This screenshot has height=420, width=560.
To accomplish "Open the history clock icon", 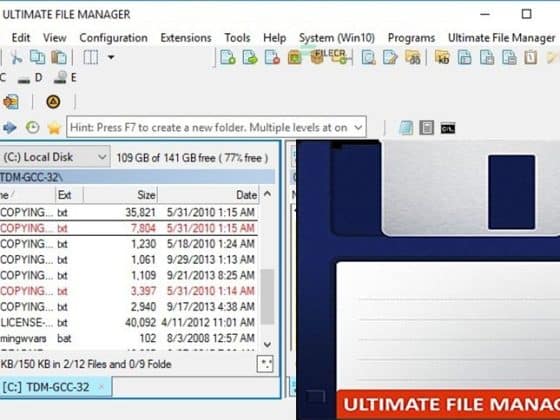I will [32, 128].
